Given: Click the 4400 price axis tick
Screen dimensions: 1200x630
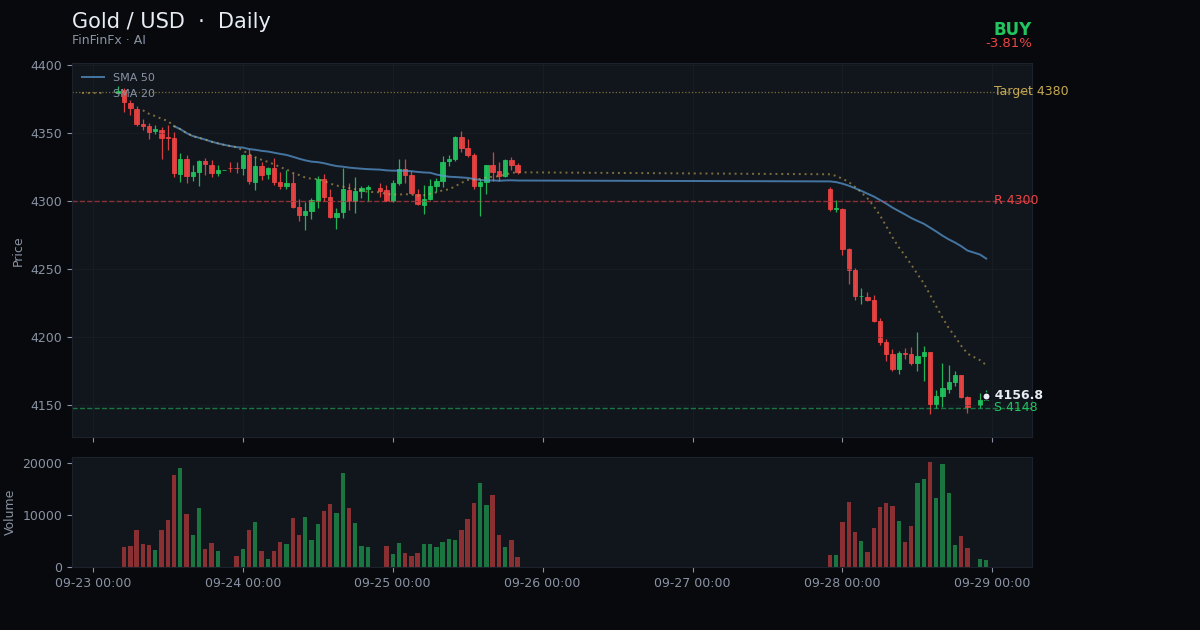Looking at the screenshot, I should coord(46,65).
